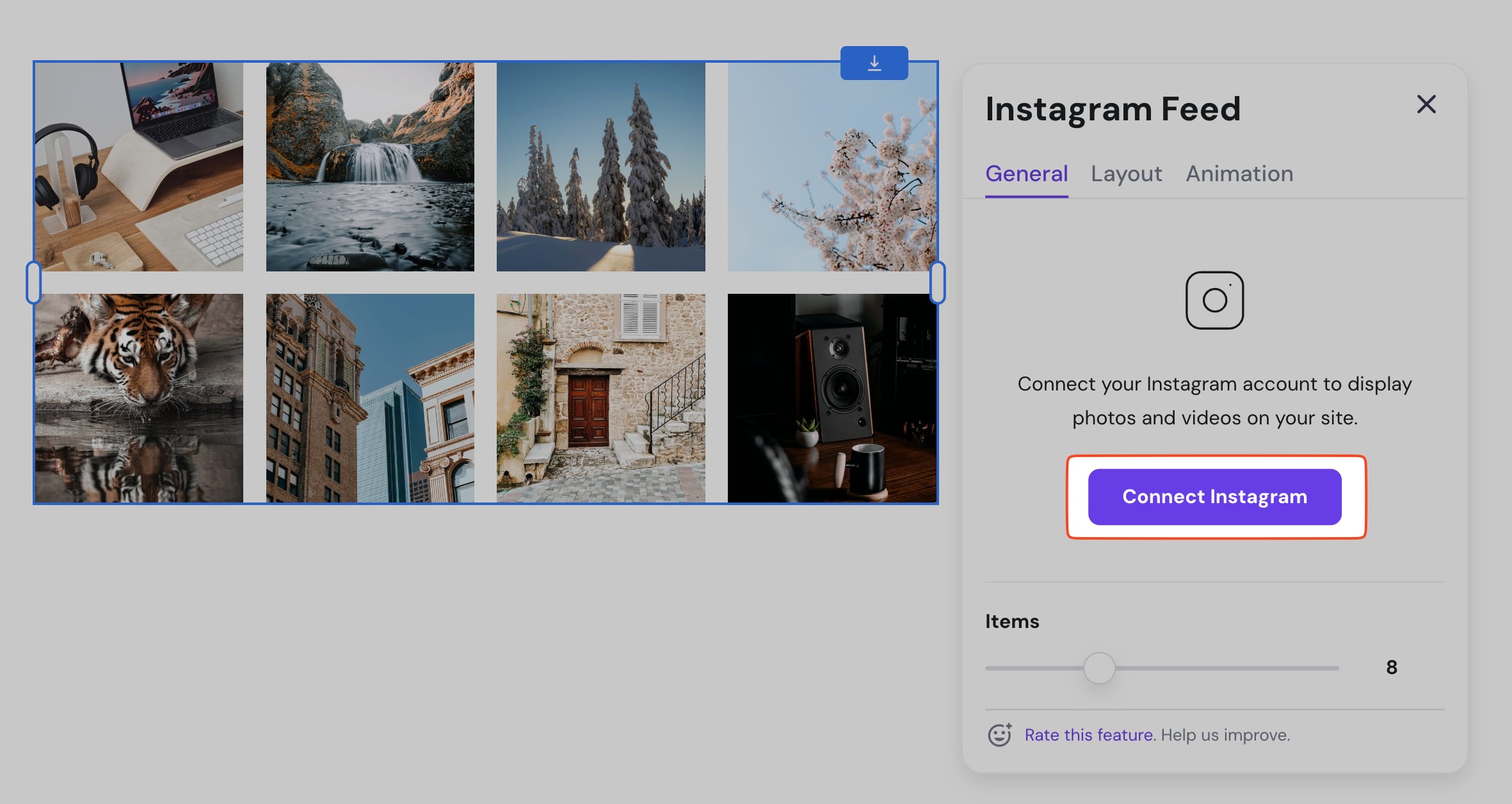Viewport: 1512px width, 804px height.
Task: Click the Instagram camera icon in the panel
Action: pos(1214,300)
